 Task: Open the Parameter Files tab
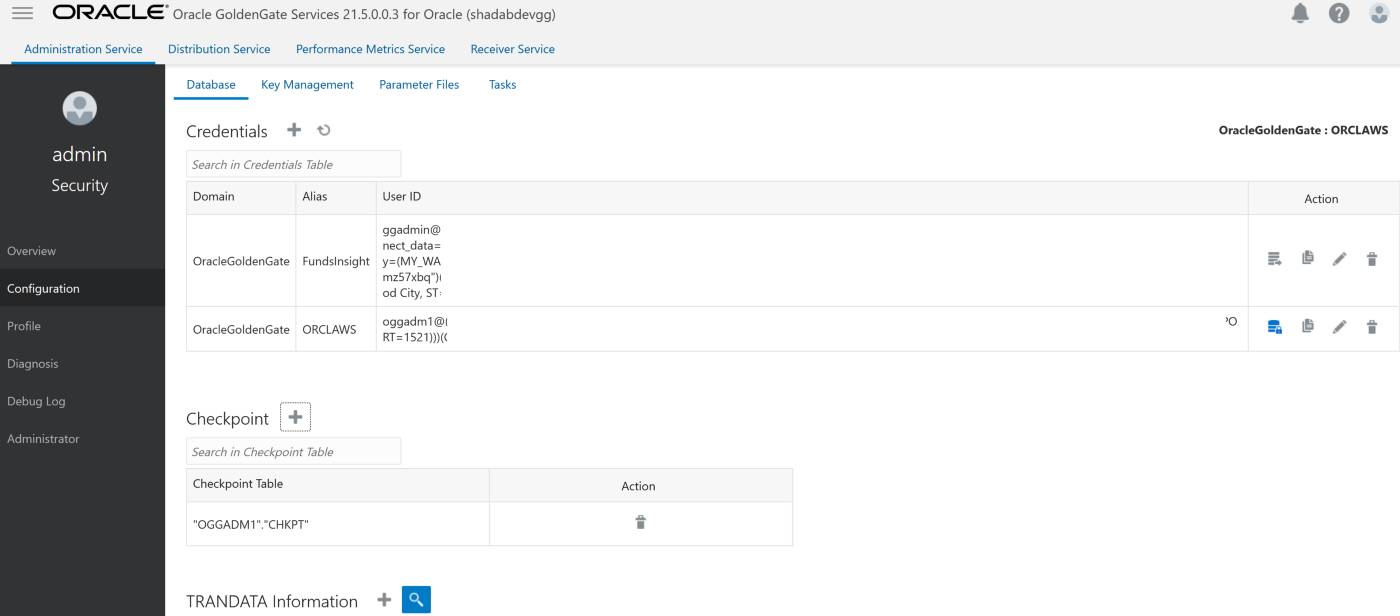419,85
